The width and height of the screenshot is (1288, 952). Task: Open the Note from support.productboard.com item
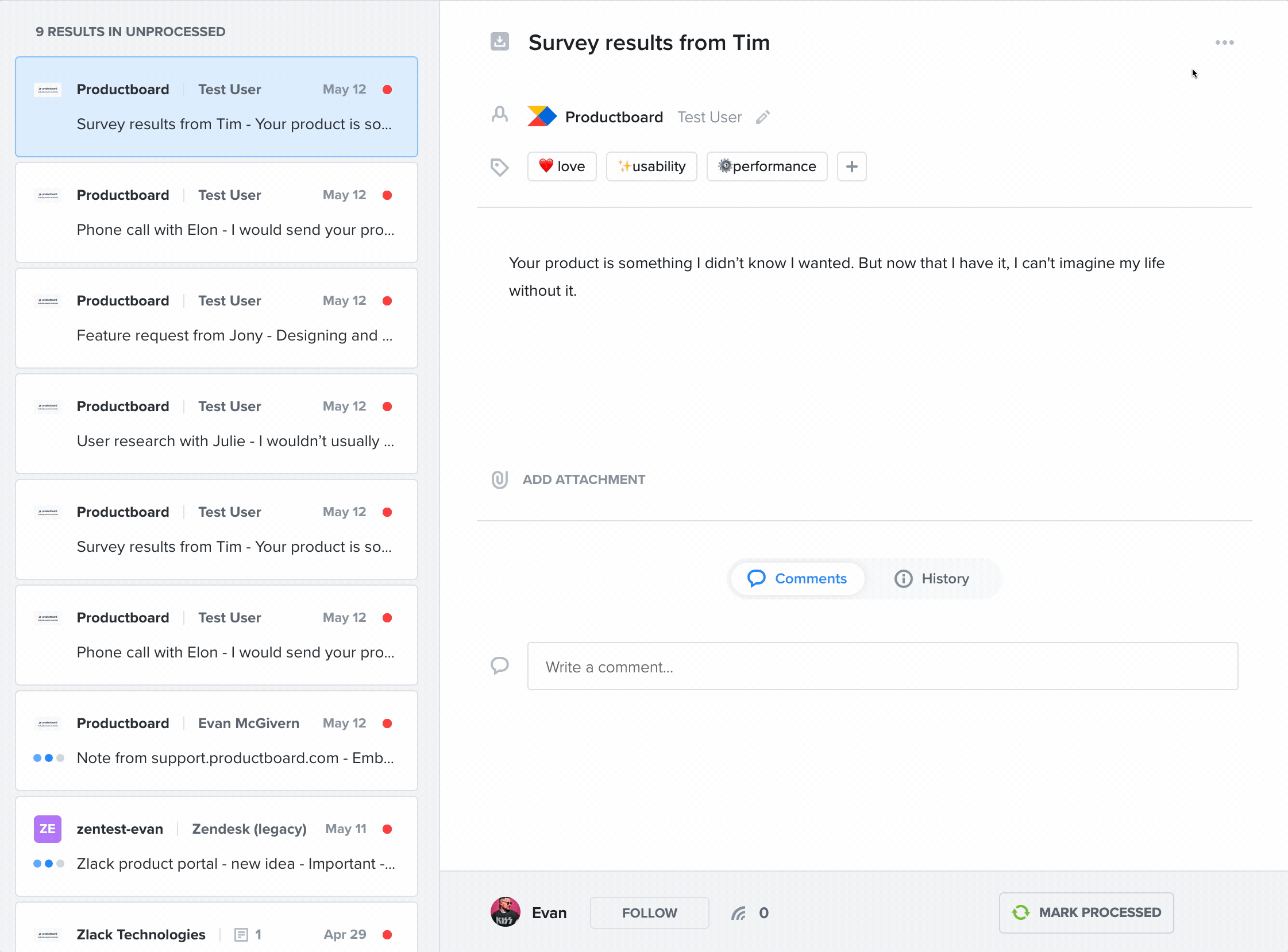pos(216,741)
